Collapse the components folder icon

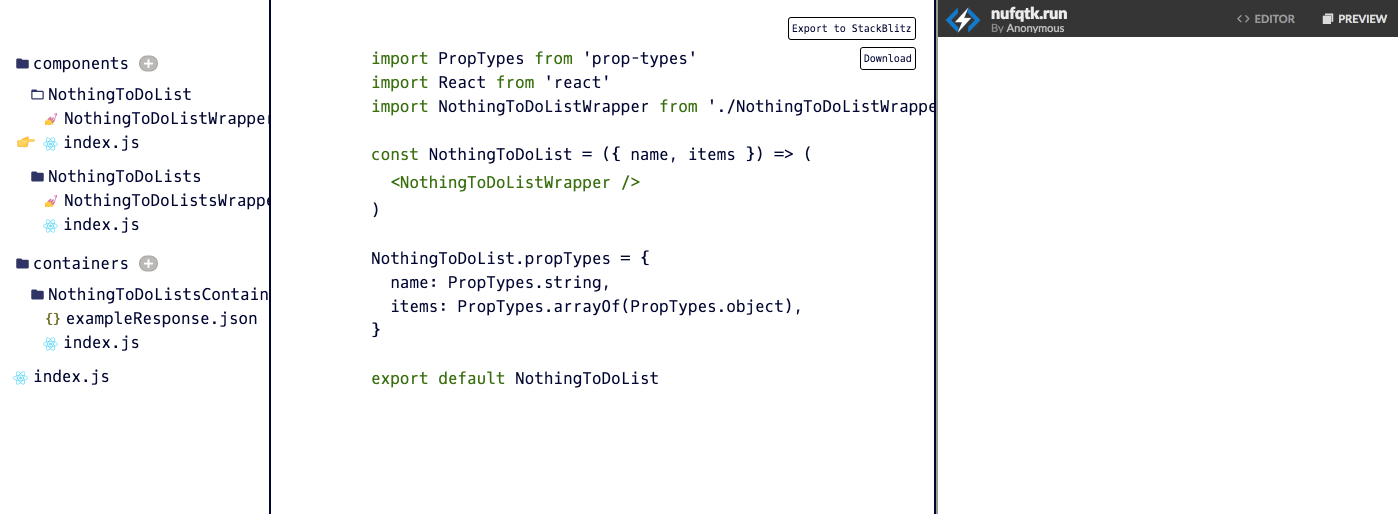(22, 64)
